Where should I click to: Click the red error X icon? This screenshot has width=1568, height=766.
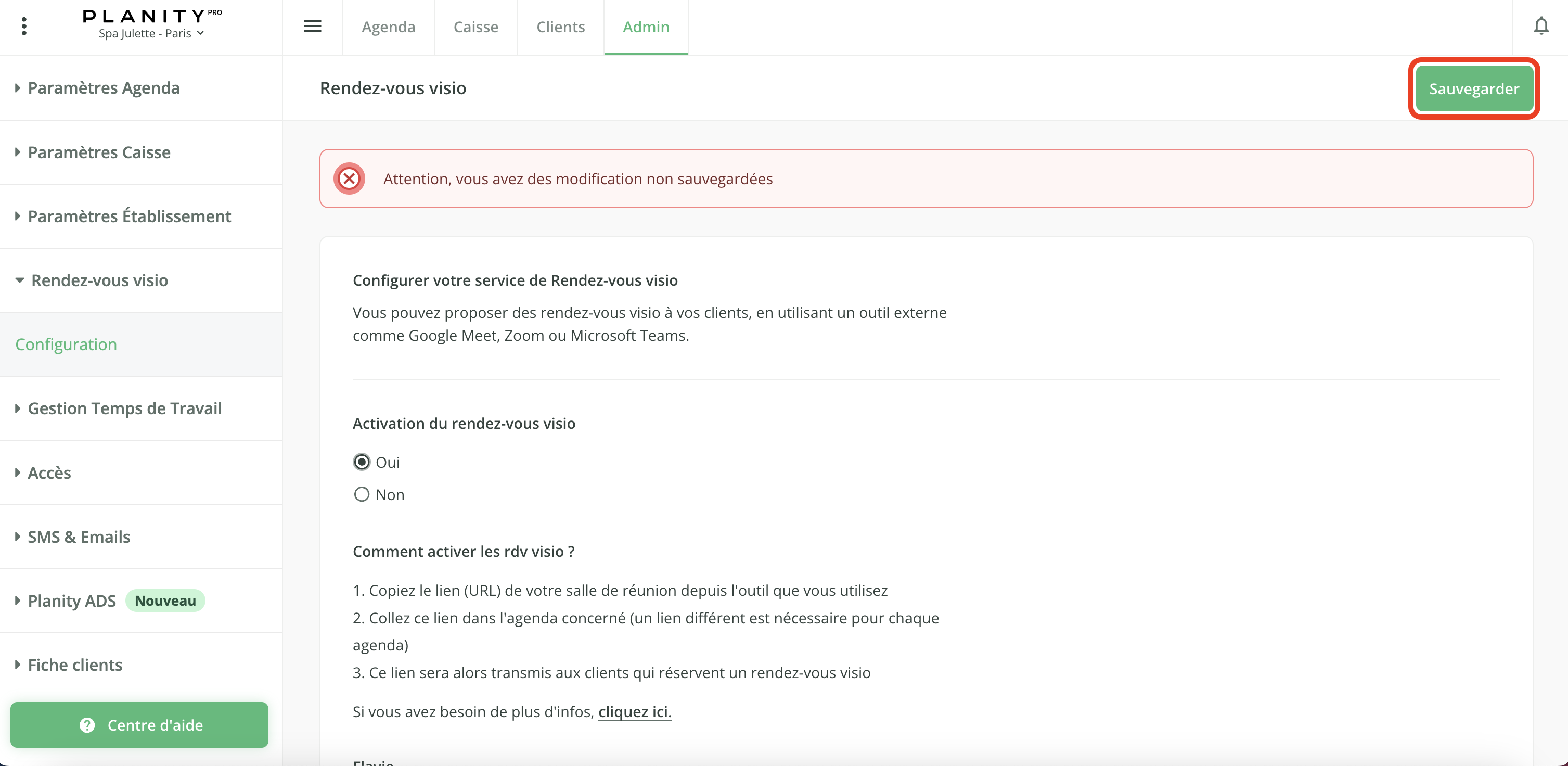point(349,179)
